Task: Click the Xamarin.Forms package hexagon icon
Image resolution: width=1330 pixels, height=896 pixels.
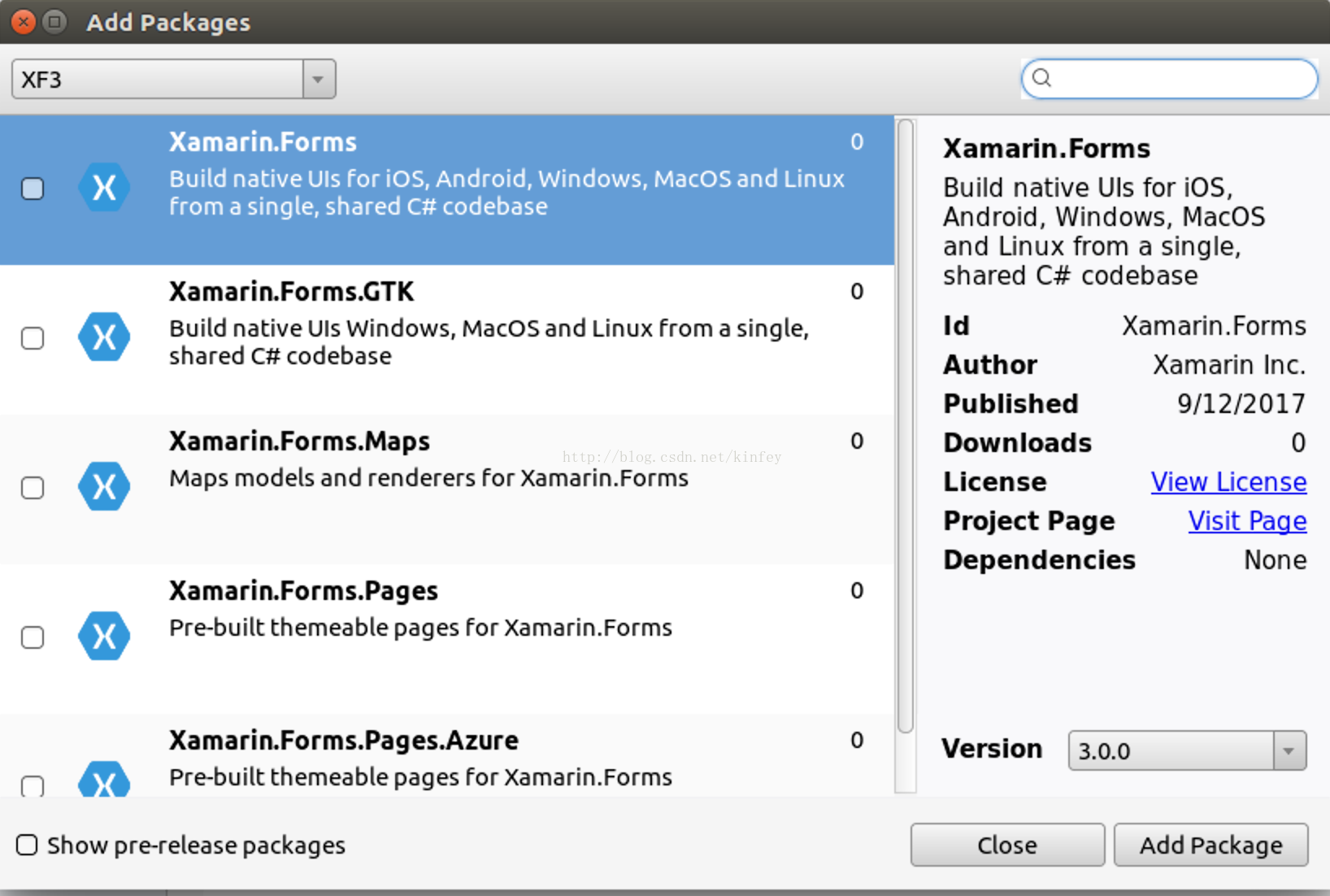Action: coord(104,188)
